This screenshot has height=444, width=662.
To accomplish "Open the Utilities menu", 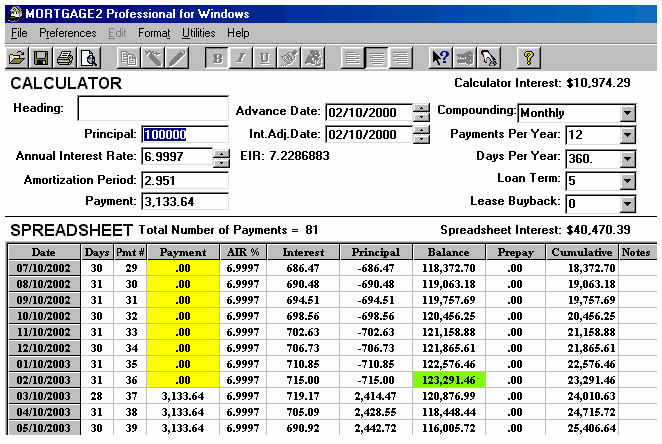I will tap(198, 33).
